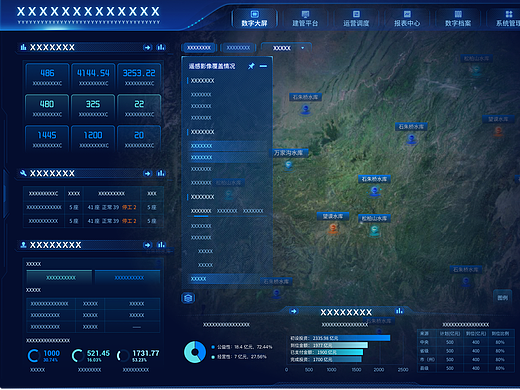Click the 来源 column header
The height and width of the screenshot is (390, 520).
coord(424,333)
